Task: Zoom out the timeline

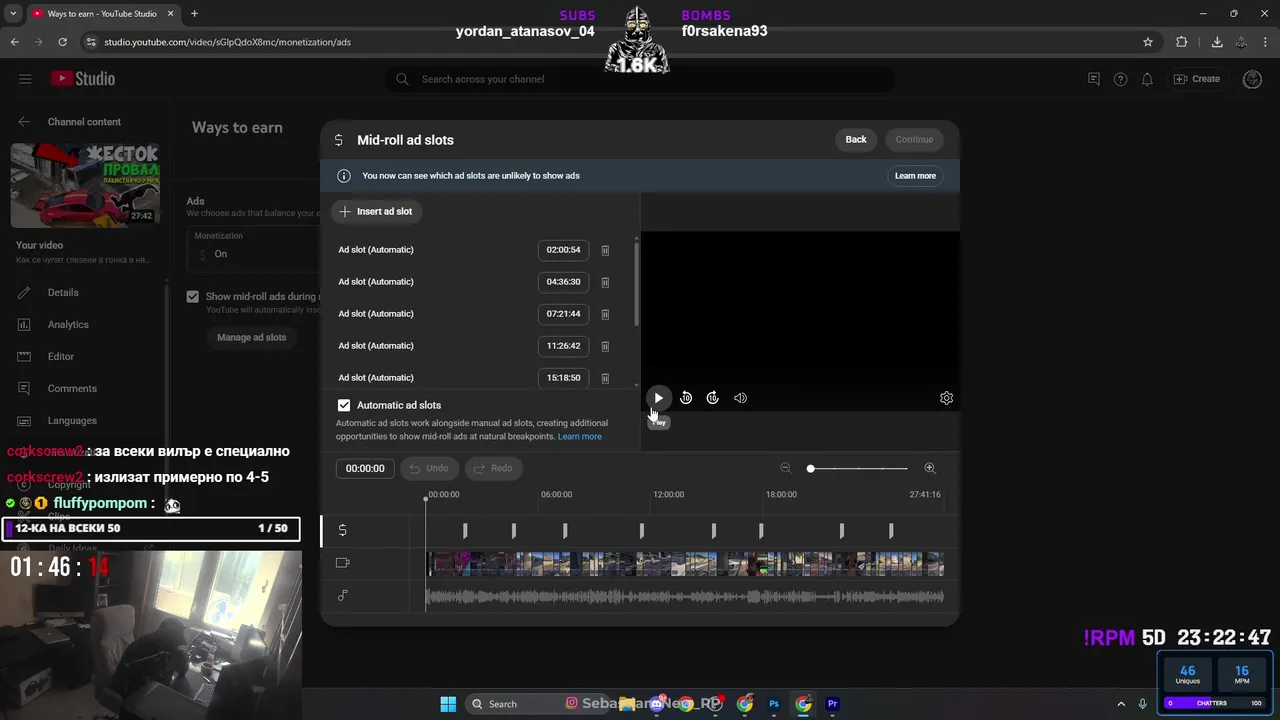Action: (786, 468)
